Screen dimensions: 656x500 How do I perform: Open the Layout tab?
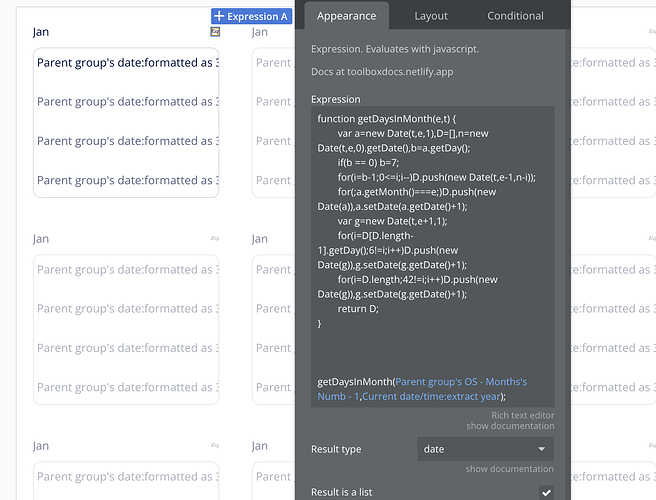click(x=431, y=16)
